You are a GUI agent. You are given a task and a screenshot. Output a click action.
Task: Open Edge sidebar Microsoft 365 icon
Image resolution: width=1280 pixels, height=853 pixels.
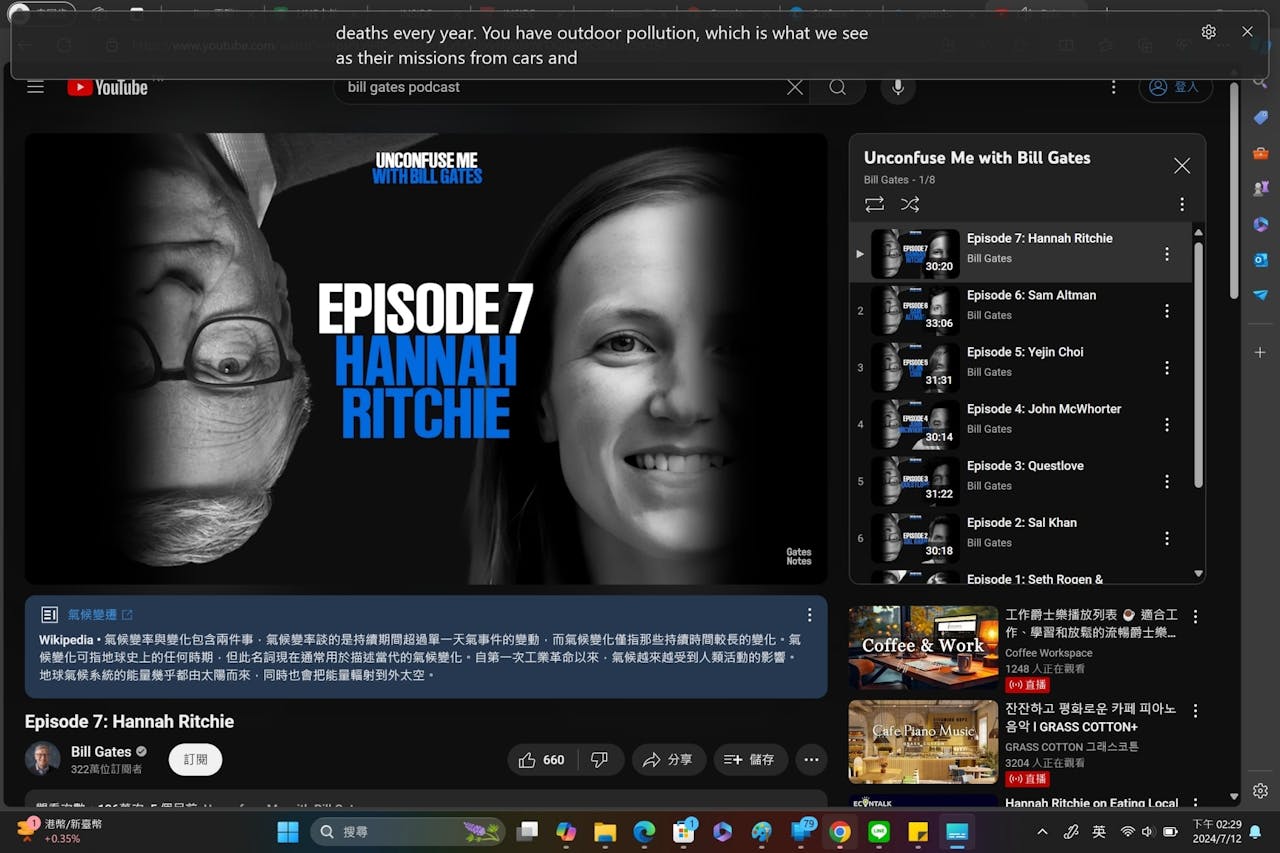pos(1260,224)
